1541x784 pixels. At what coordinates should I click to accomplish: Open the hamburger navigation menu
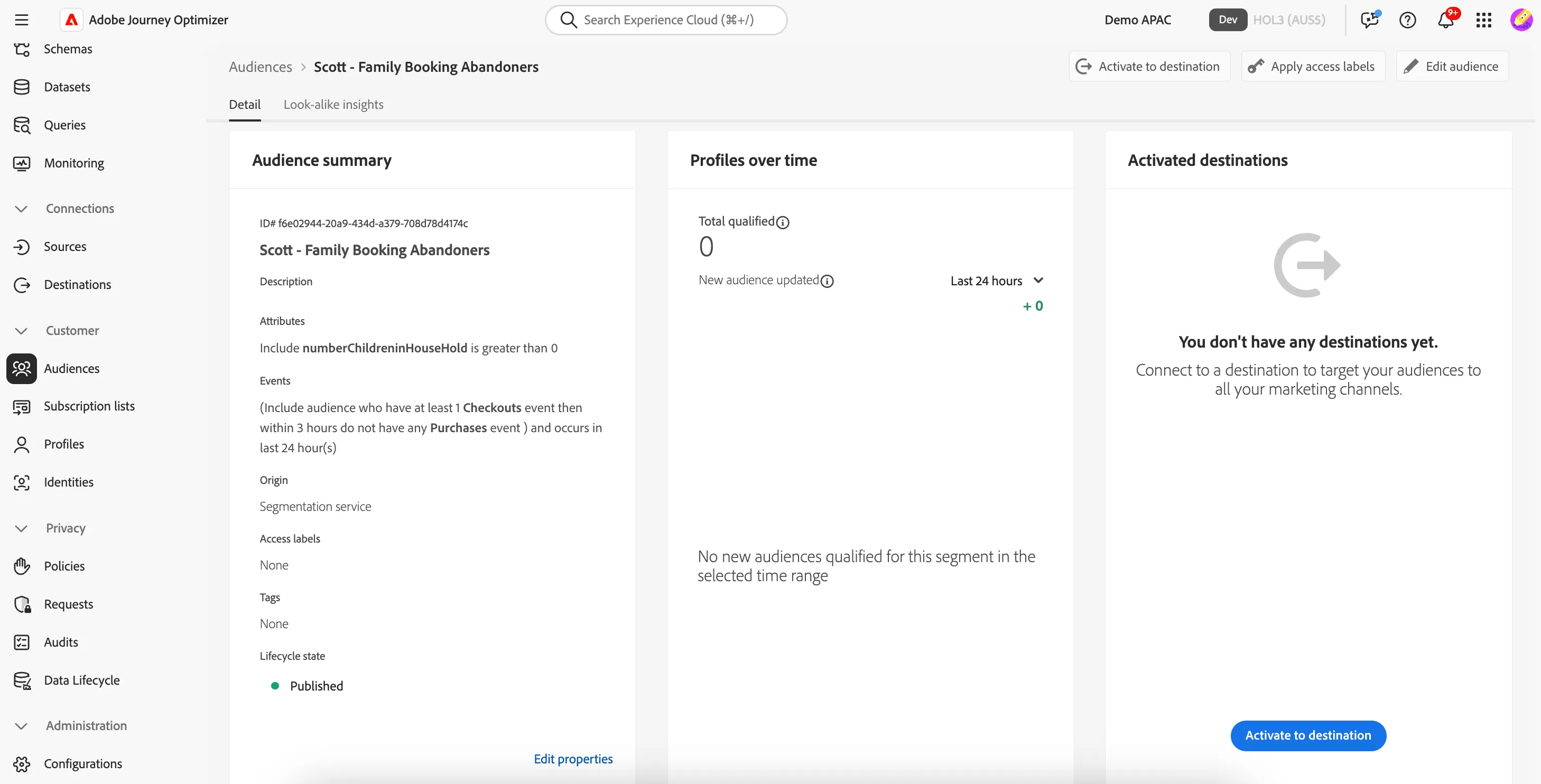pos(22,20)
